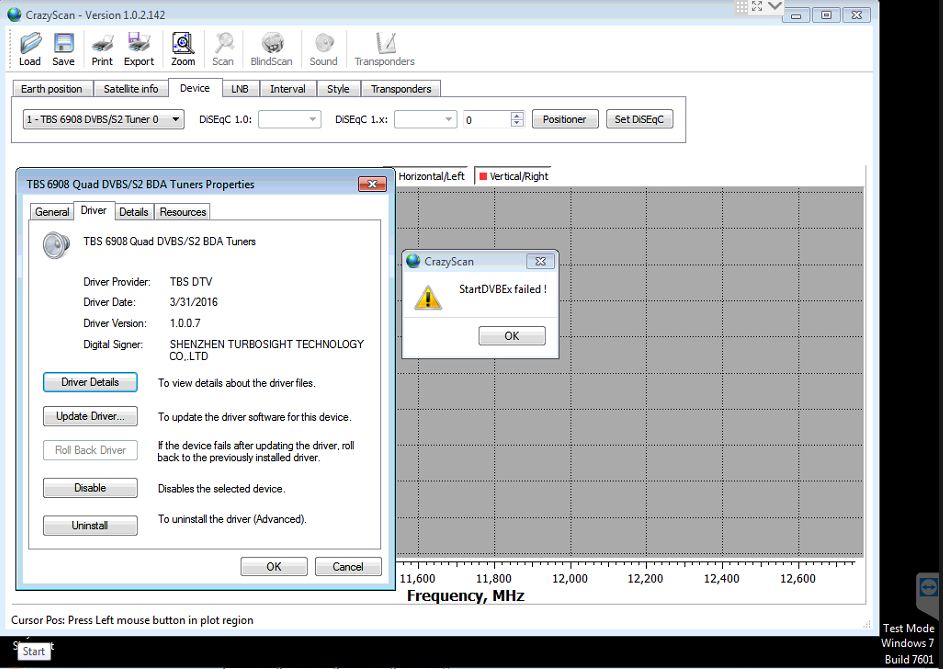
Task: Start a Scan from the toolbar
Action: tap(223, 49)
